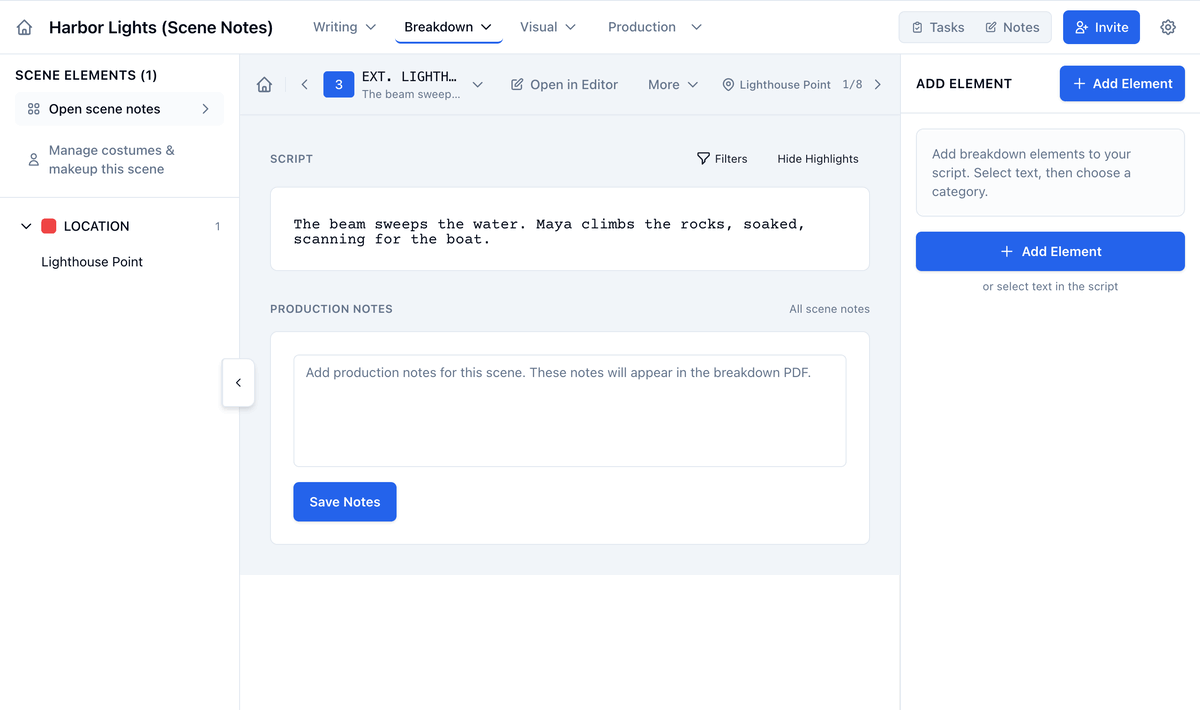Save Notes
The image size is (1200, 710).
pyautogui.click(x=345, y=502)
